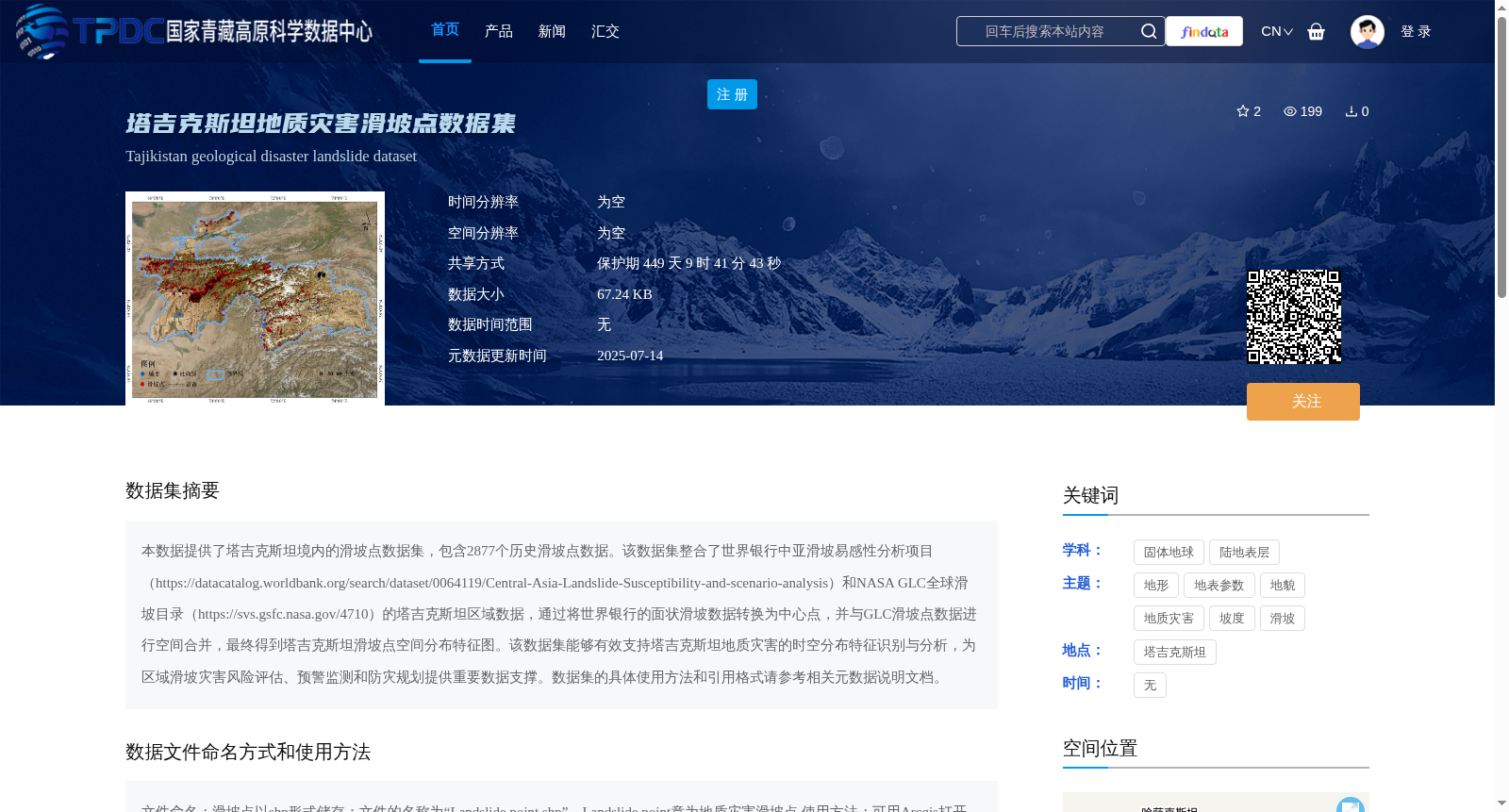Click the English title Tajikistan geological disaster landslide dataset

coord(272,157)
